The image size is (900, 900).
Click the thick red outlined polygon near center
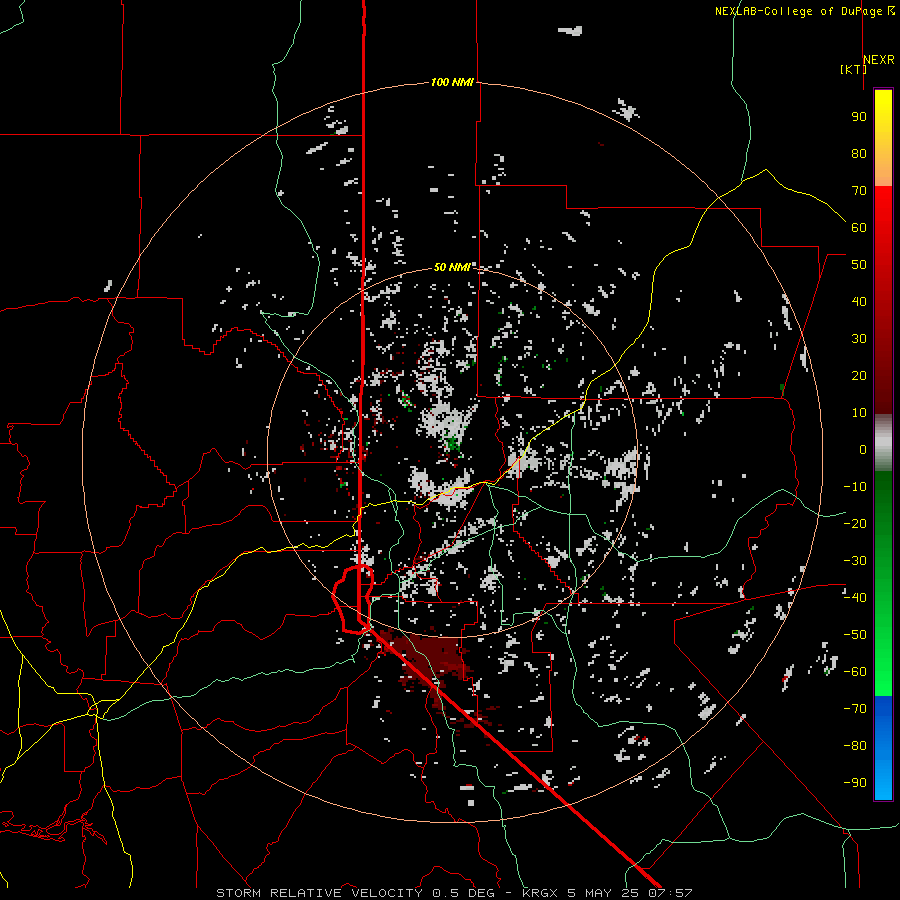tap(354, 599)
